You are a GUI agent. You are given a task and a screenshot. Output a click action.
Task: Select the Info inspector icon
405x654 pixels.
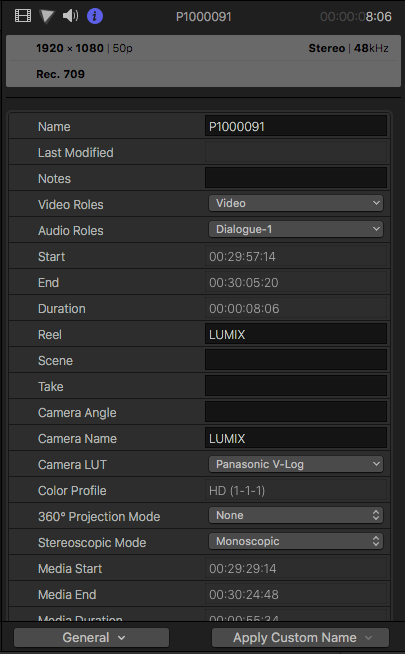[95, 16]
